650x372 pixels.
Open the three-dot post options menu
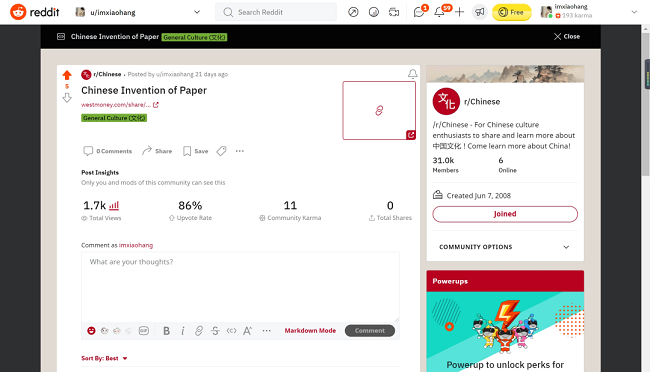pos(240,151)
